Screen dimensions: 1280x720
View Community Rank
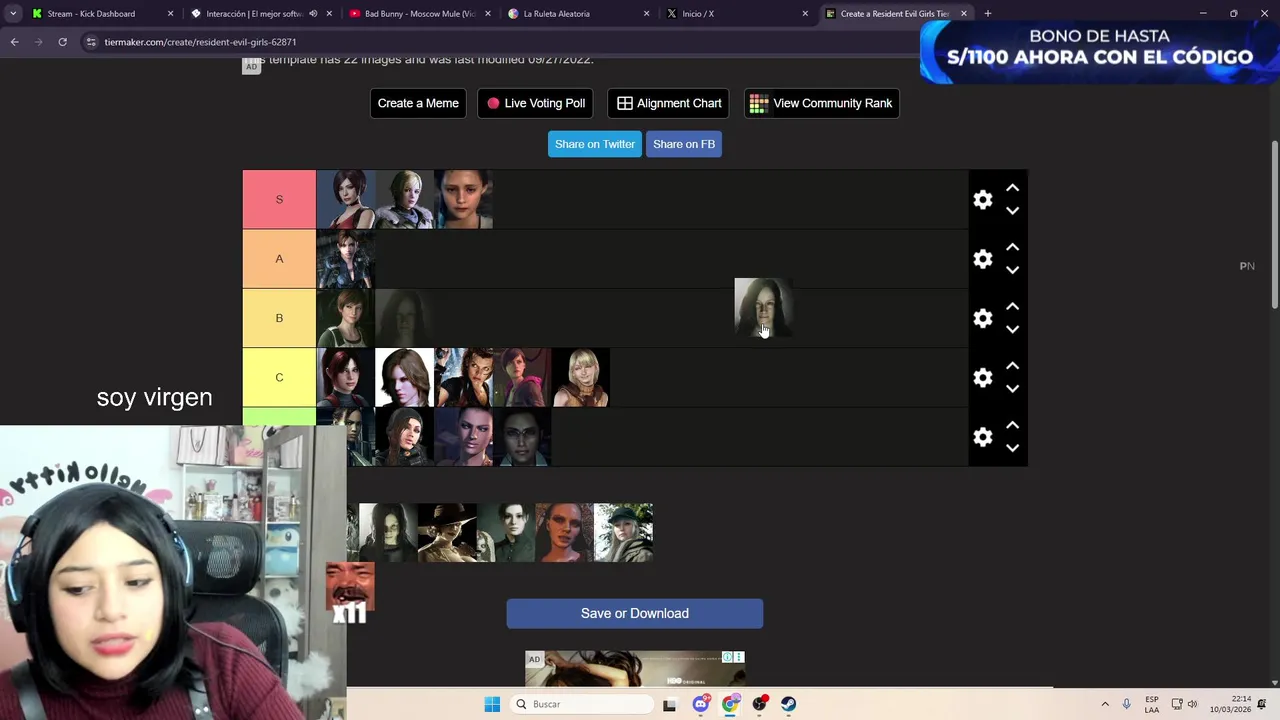click(821, 103)
